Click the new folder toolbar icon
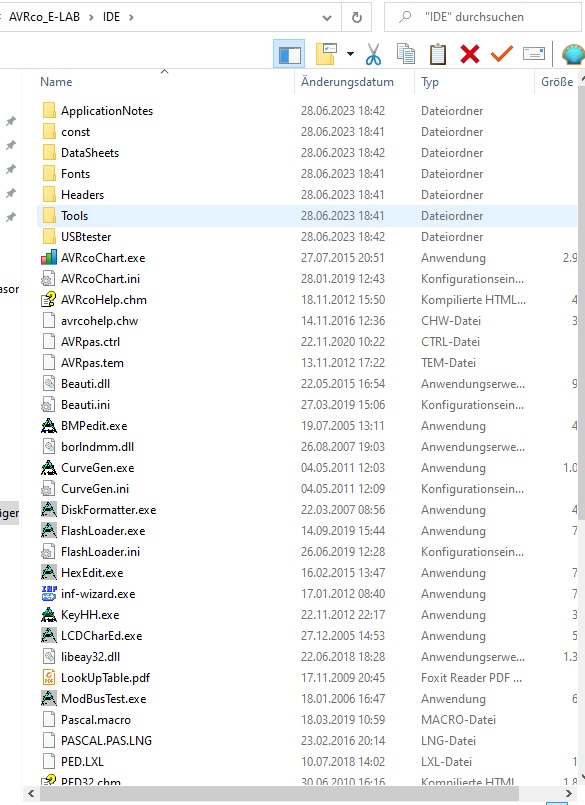This screenshot has width=585, height=805. pyautogui.click(x=326, y=54)
